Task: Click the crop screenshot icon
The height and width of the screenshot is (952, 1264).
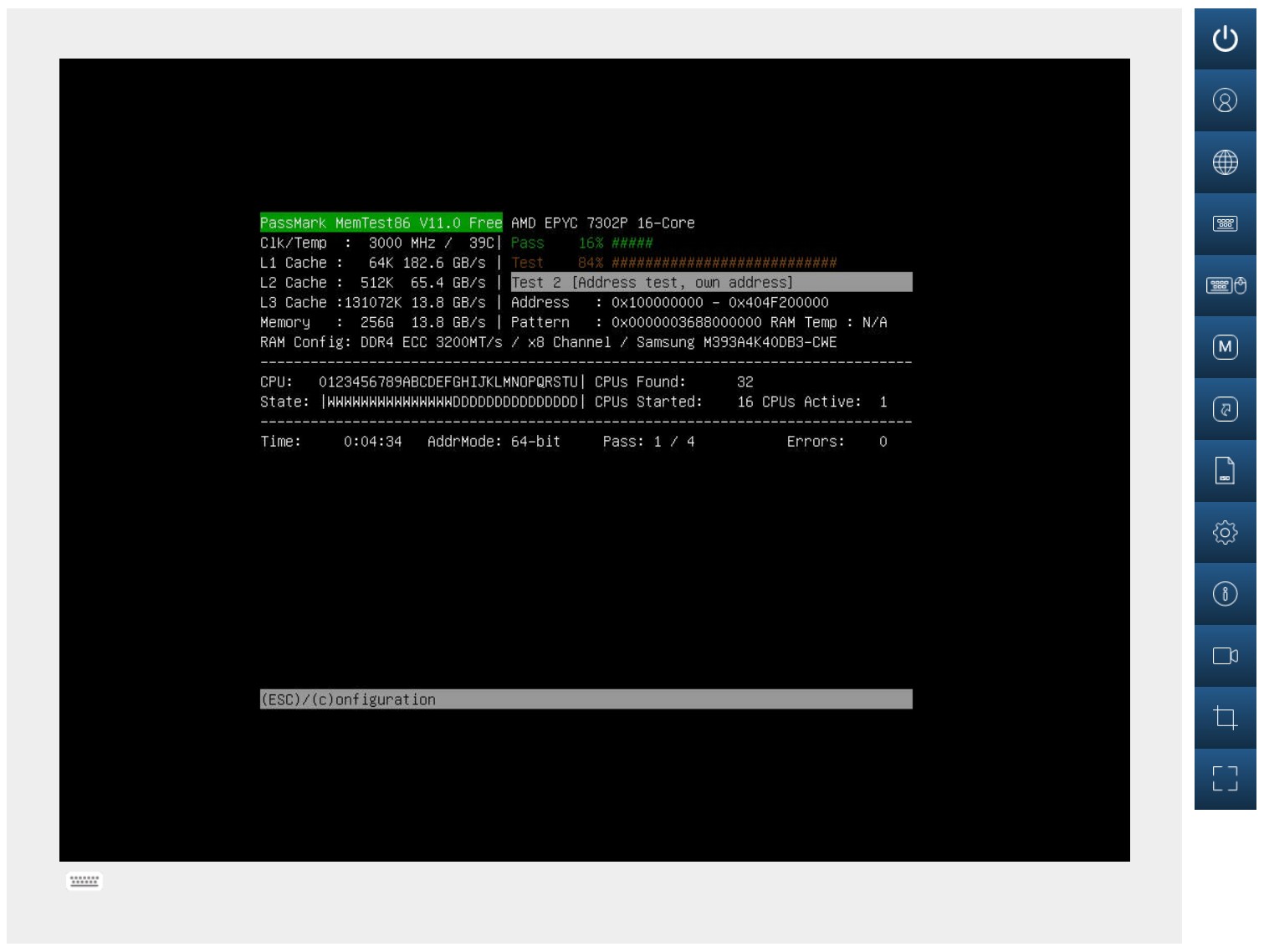Action: [1225, 718]
